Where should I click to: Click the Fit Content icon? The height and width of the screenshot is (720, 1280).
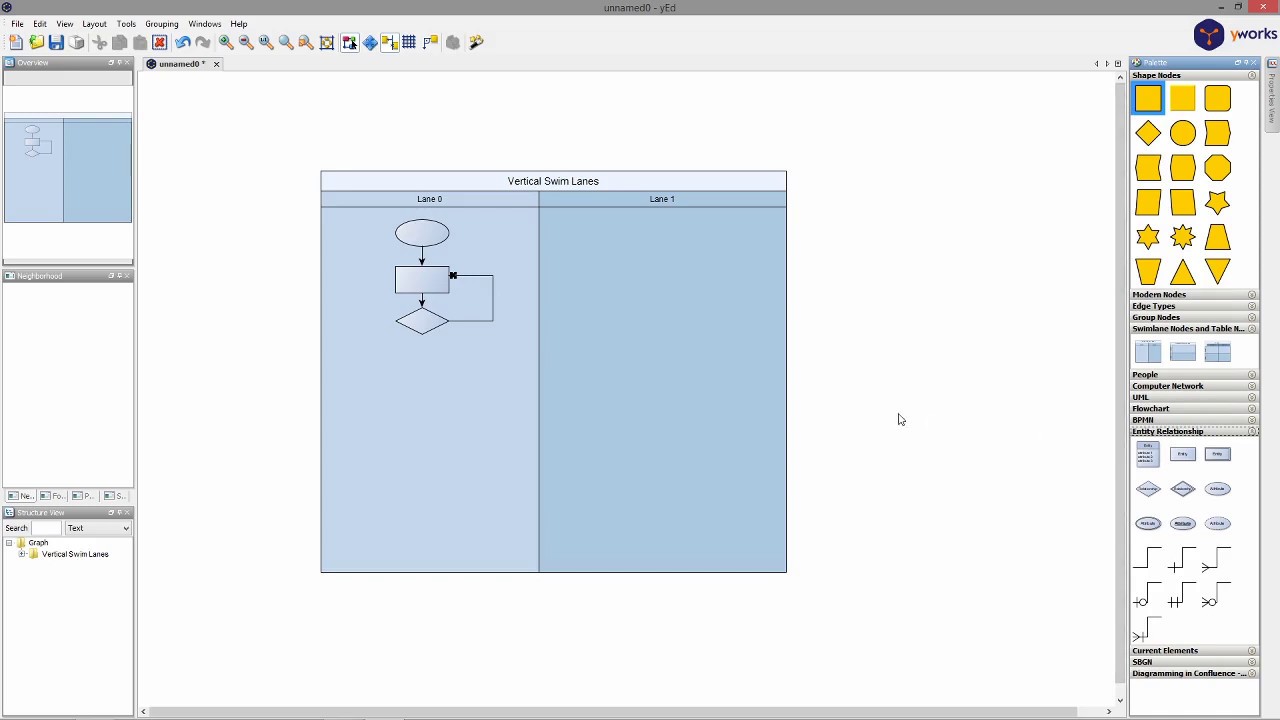327,42
